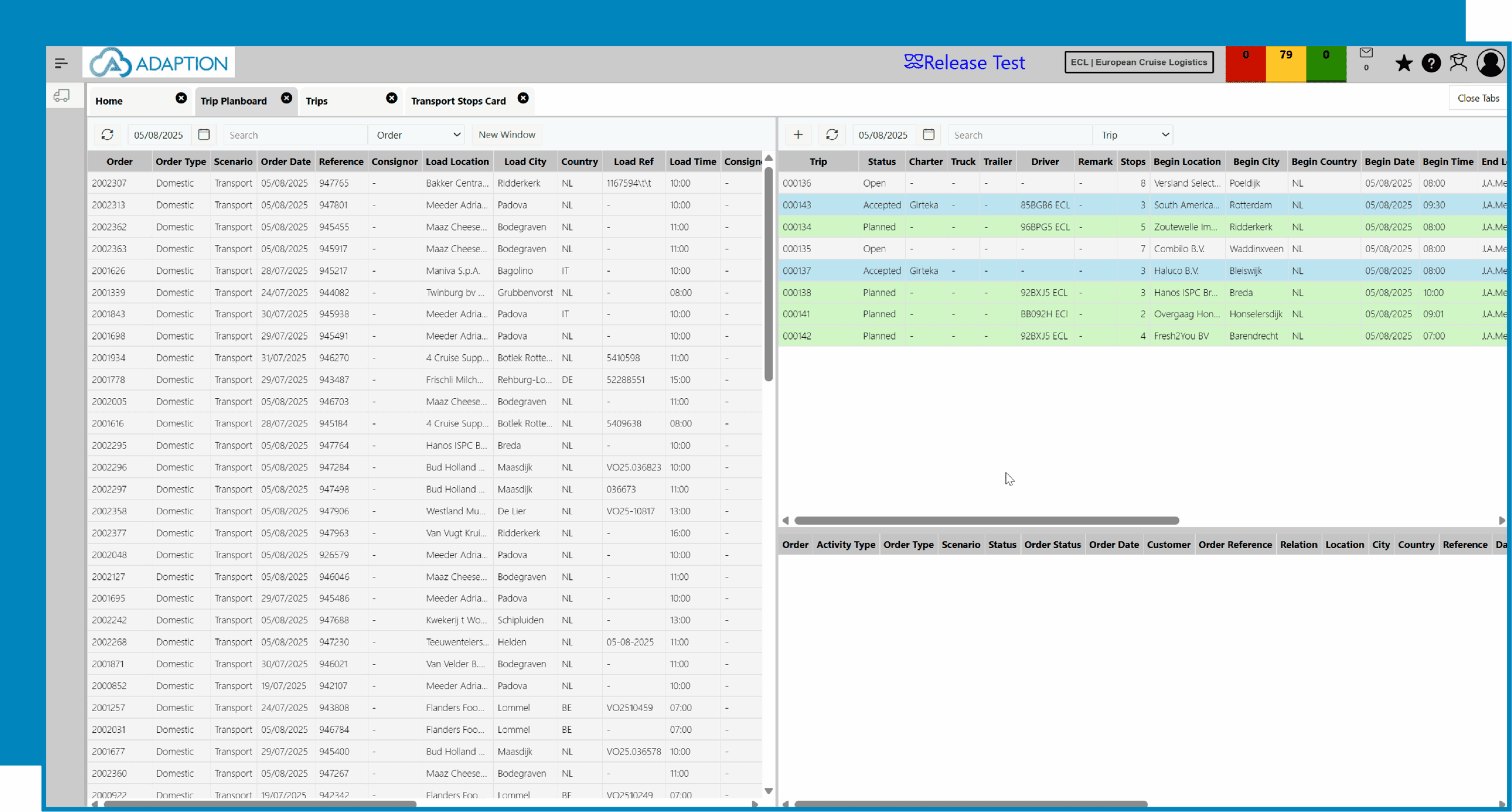Open ECL European Cruise Logistics selector
The image size is (1512, 812).
point(1139,62)
